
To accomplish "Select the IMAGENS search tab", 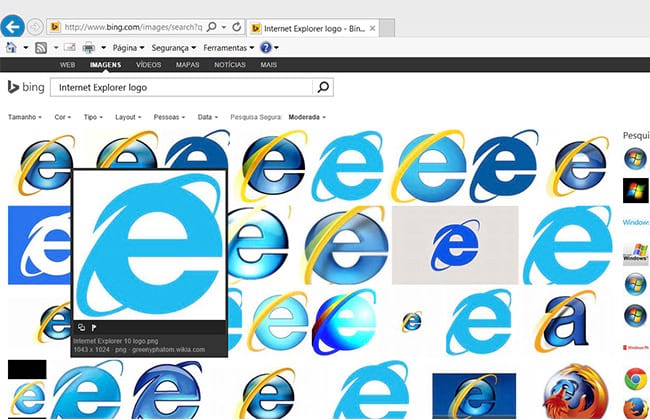I will (105, 65).
